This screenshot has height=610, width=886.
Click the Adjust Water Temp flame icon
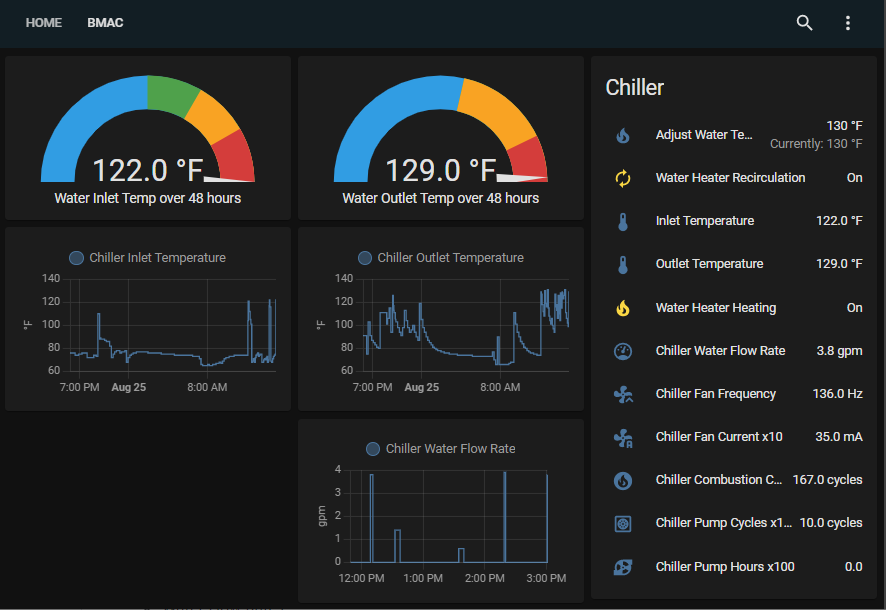point(623,135)
